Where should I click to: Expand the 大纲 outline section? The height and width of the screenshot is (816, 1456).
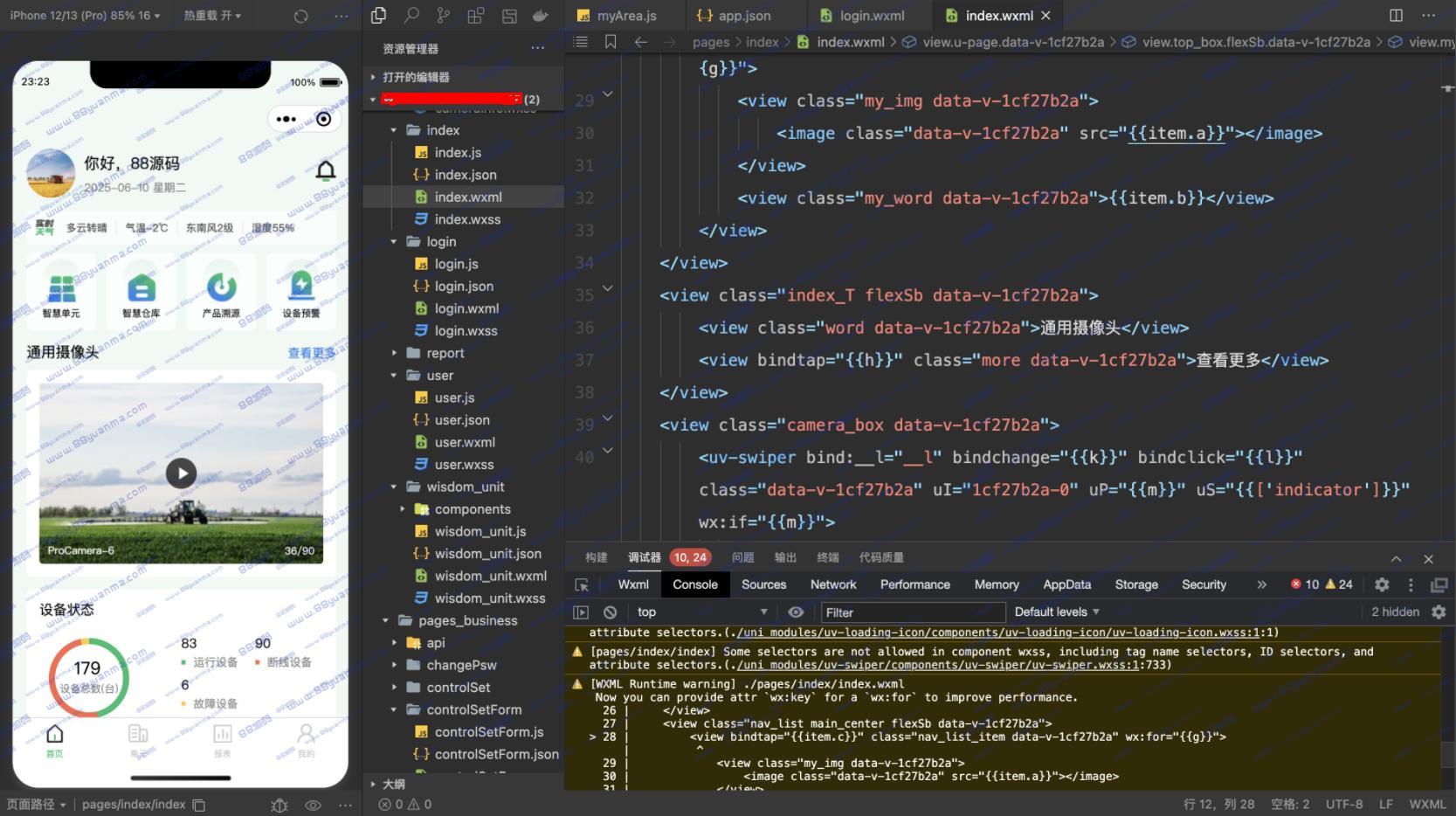click(393, 784)
